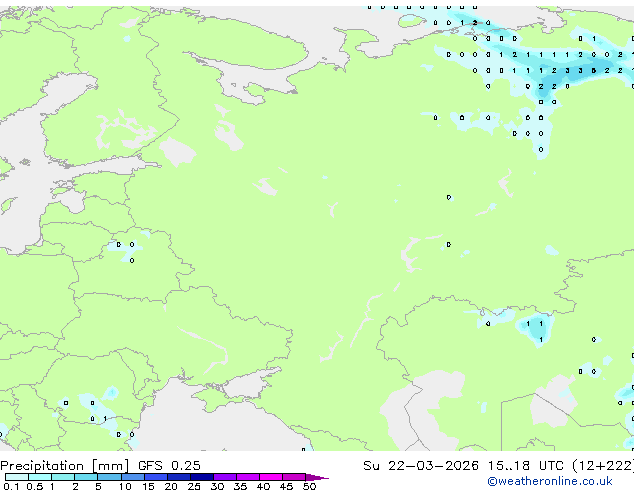634x490 pixels.
Task: Pick legend swatch between 10 and 15
Action: [132, 477]
